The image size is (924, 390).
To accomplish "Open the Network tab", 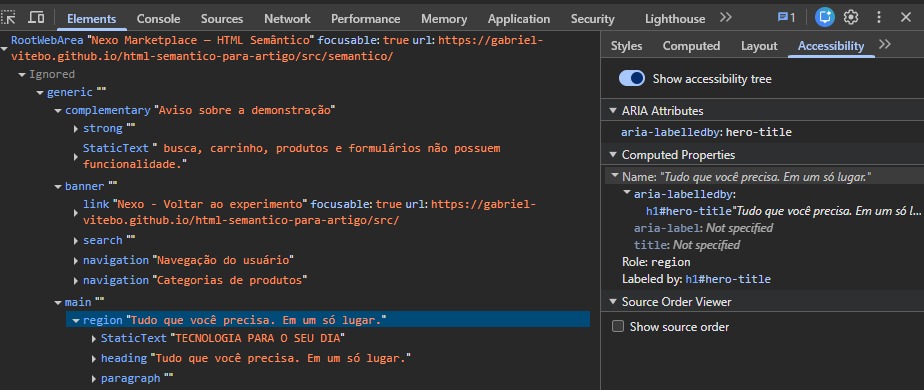I will (287, 19).
